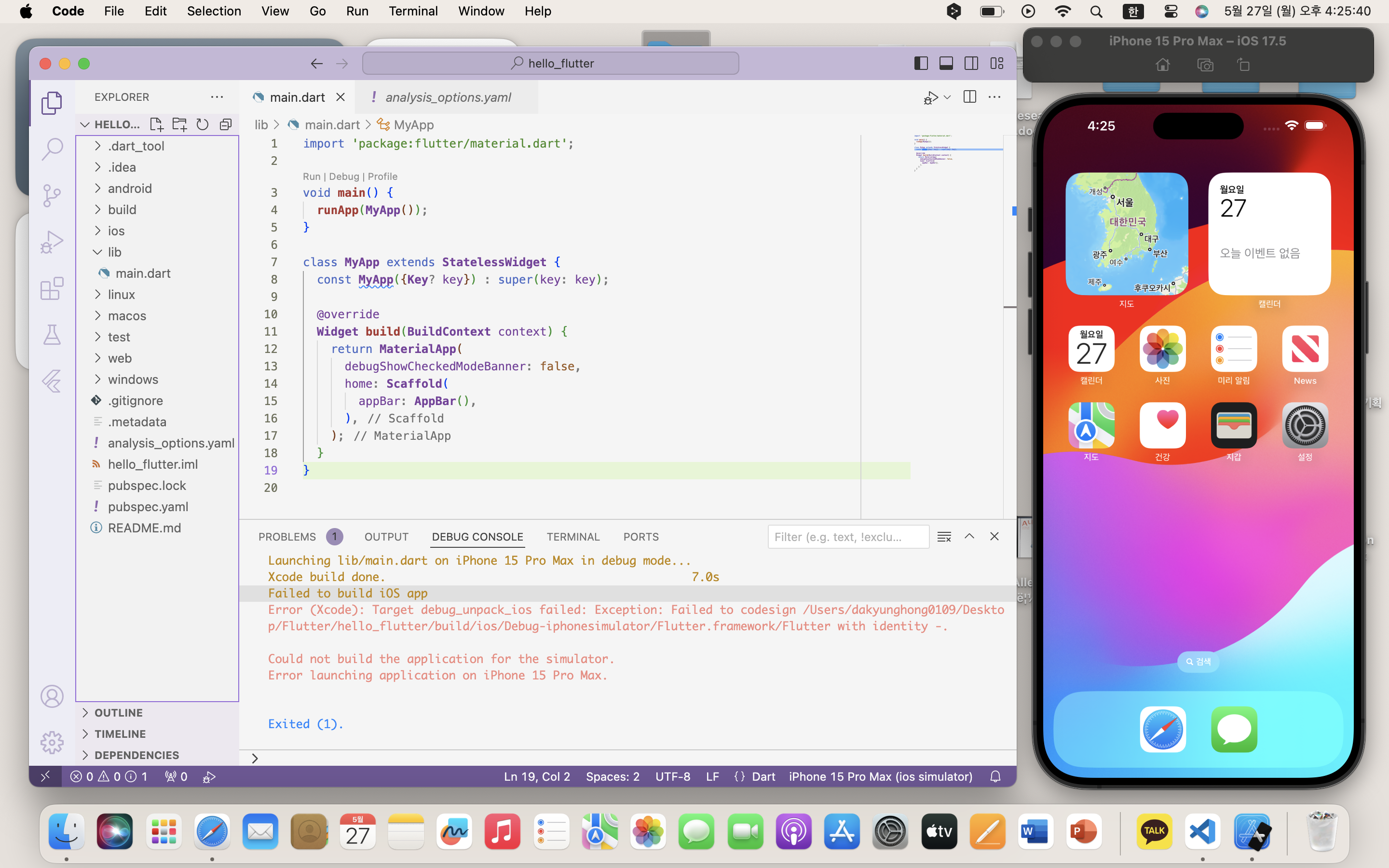Expand the TIMELINE section
Screen dimensions: 1389x868
pyautogui.click(x=157, y=734)
